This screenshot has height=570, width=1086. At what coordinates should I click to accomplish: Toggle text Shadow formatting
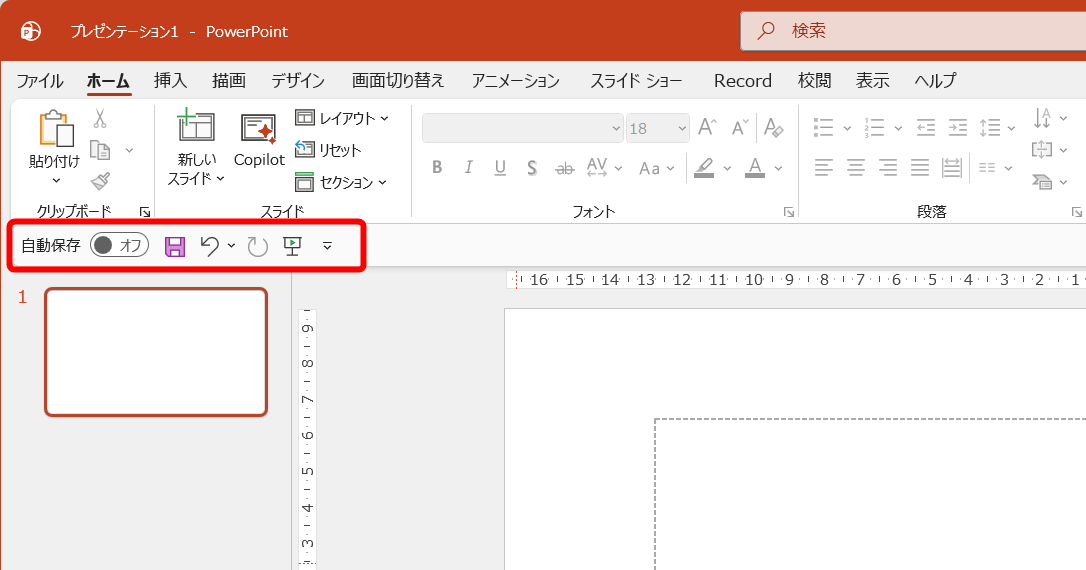[532, 168]
